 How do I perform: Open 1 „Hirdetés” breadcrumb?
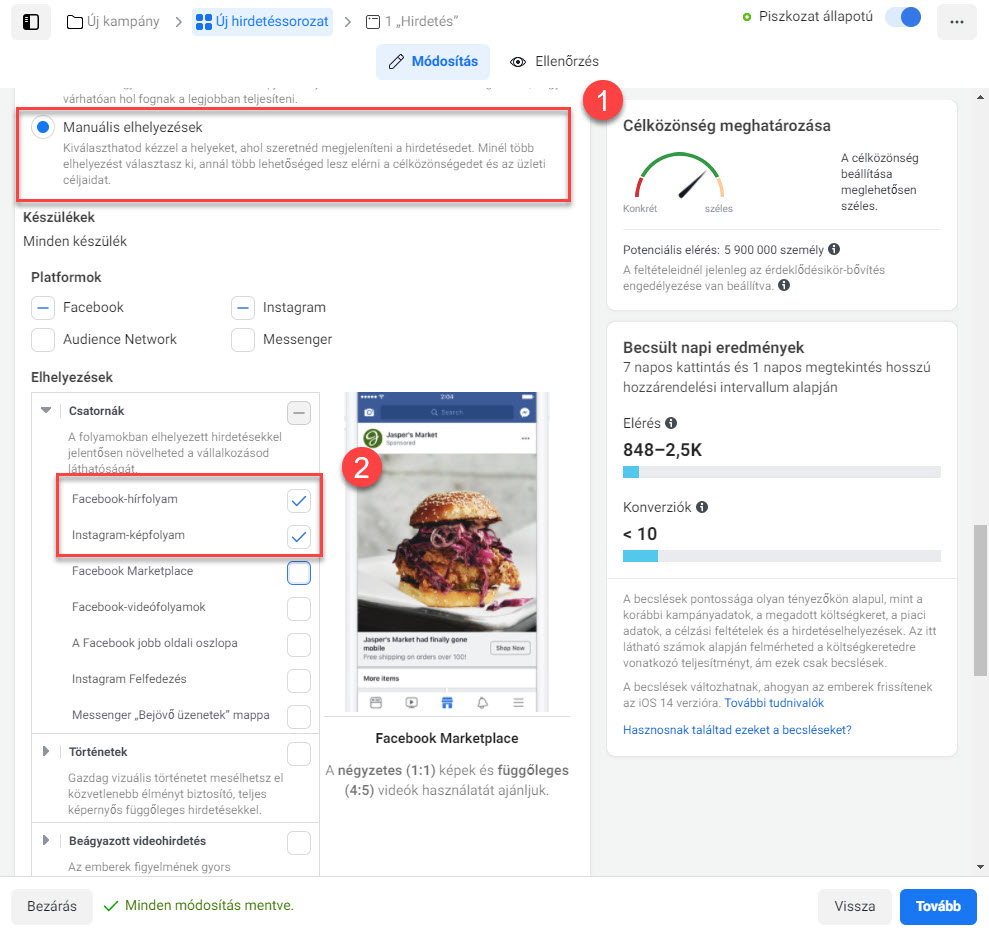click(x=412, y=22)
